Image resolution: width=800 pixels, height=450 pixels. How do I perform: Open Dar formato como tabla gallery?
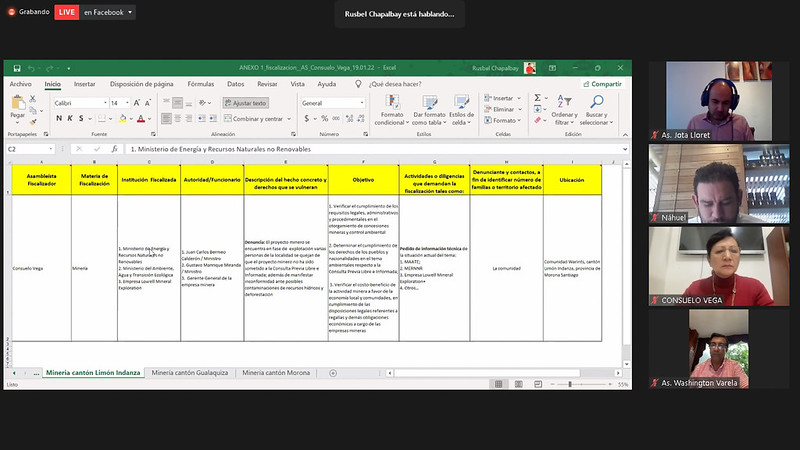click(429, 110)
